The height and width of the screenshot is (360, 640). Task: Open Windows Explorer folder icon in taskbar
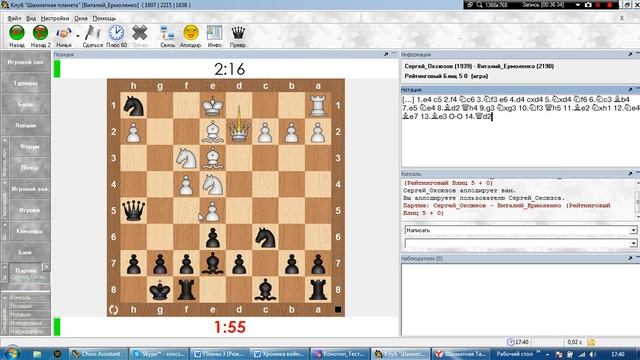[x=37, y=354]
